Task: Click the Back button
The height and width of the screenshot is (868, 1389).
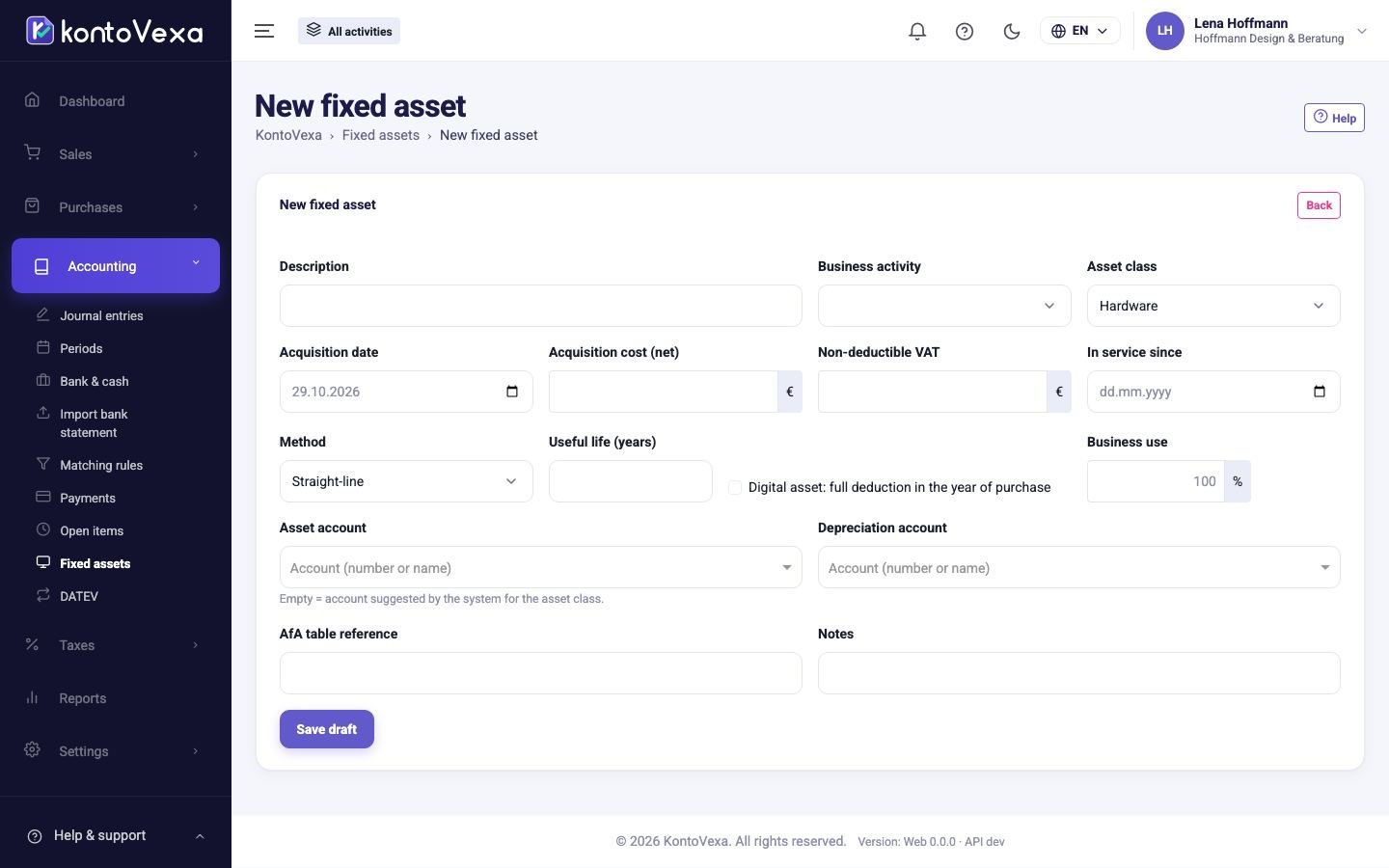Action: pyautogui.click(x=1319, y=205)
